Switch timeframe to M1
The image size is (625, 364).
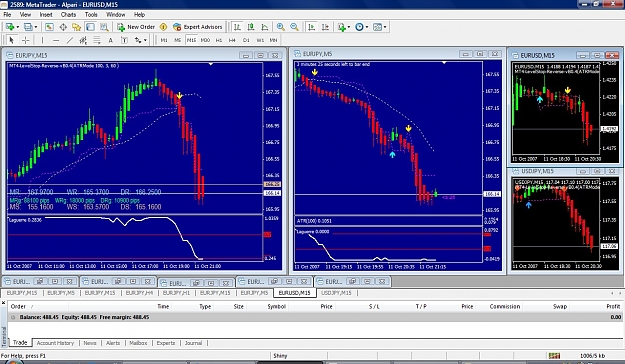click(x=164, y=40)
